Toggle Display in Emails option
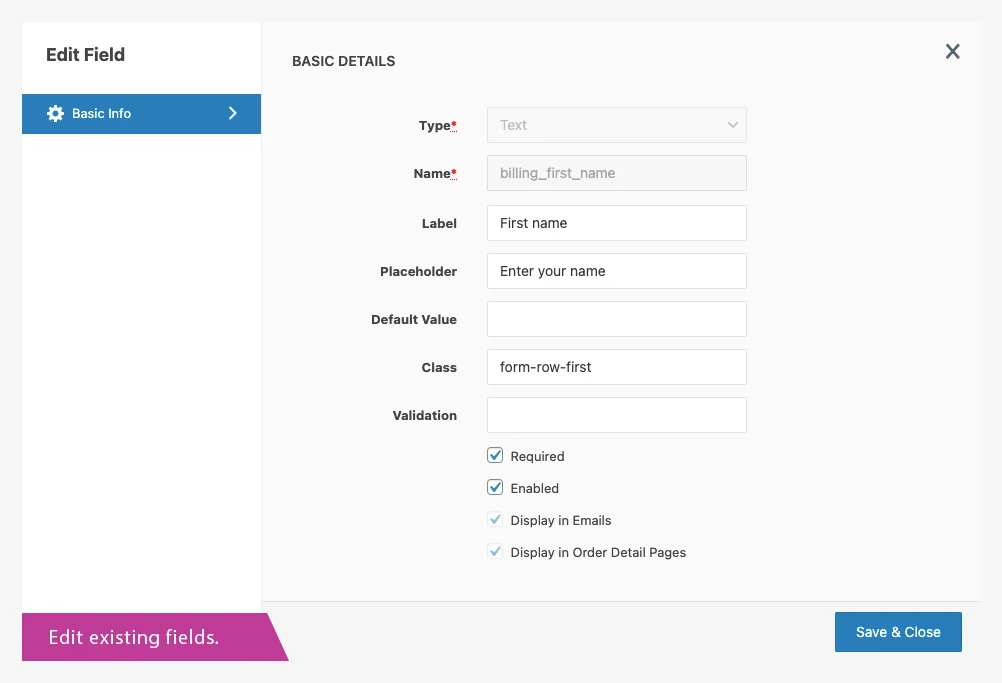This screenshot has width=1002, height=683. click(495, 519)
